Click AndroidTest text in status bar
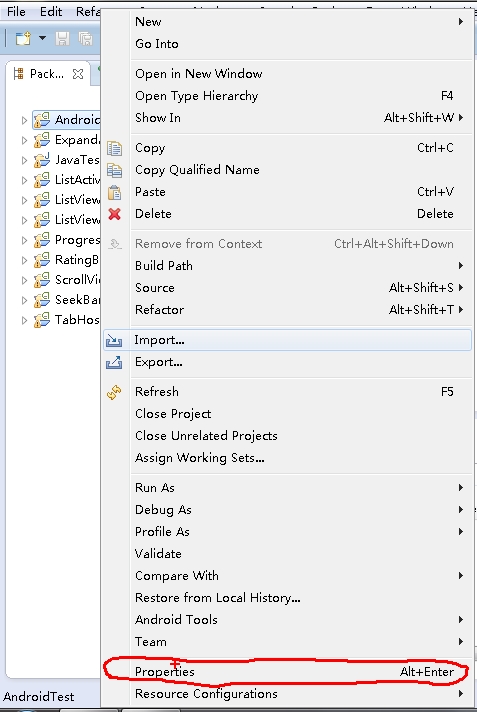 (39, 697)
